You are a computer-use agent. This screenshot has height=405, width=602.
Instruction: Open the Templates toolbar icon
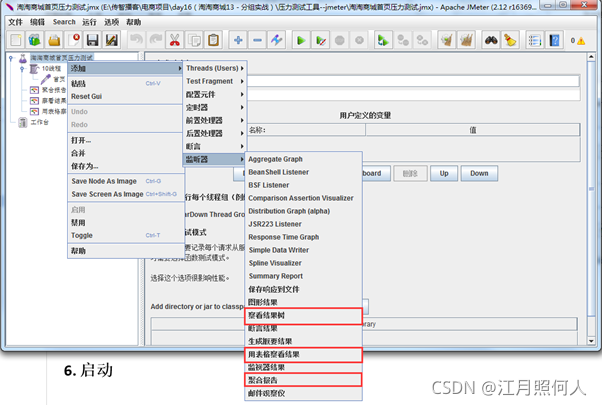tap(35, 40)
